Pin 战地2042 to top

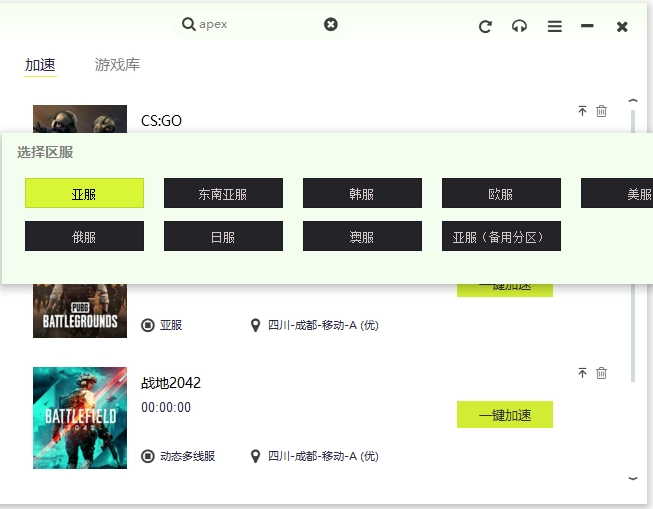pos(582,373)
